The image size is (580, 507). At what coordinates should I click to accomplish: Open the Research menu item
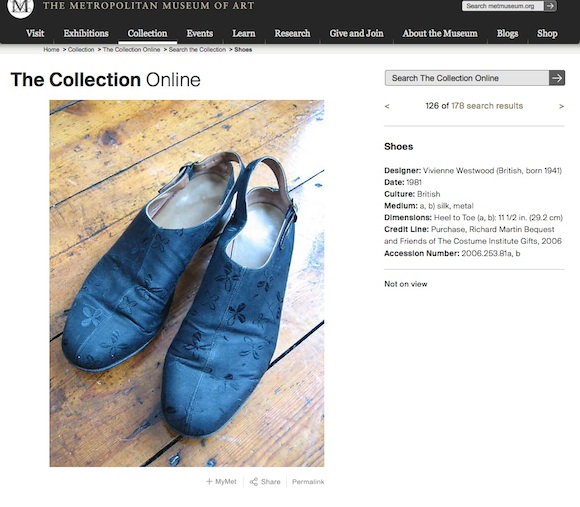pos(292,33)
